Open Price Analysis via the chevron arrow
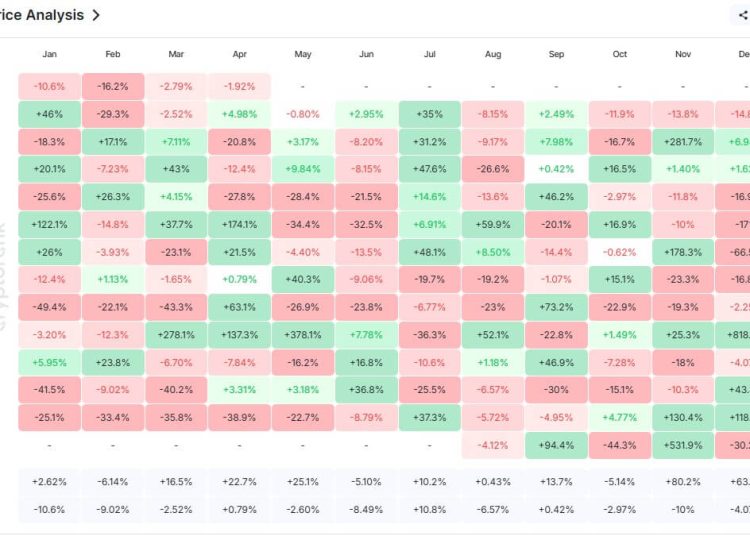 pos(96,15)
